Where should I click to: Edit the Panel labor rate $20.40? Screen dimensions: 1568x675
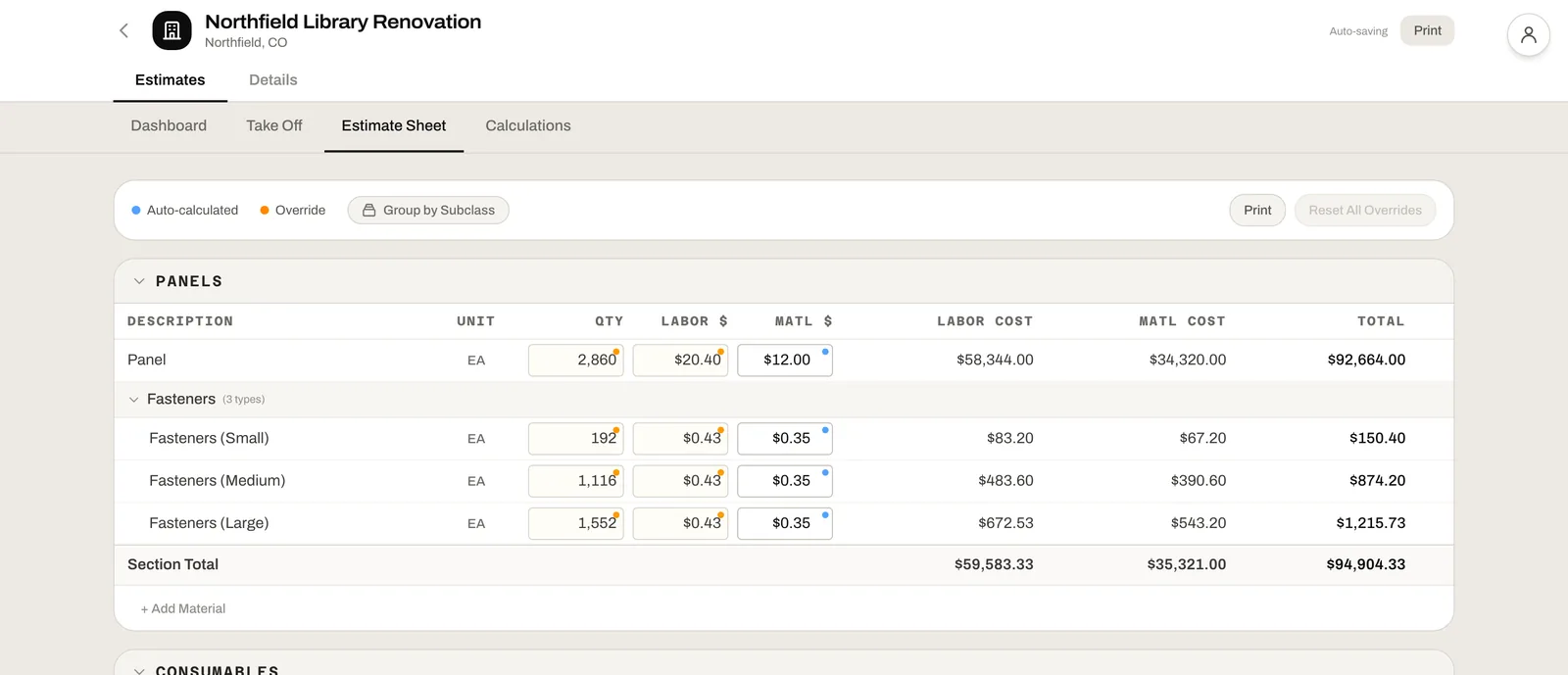coord(680,361)
